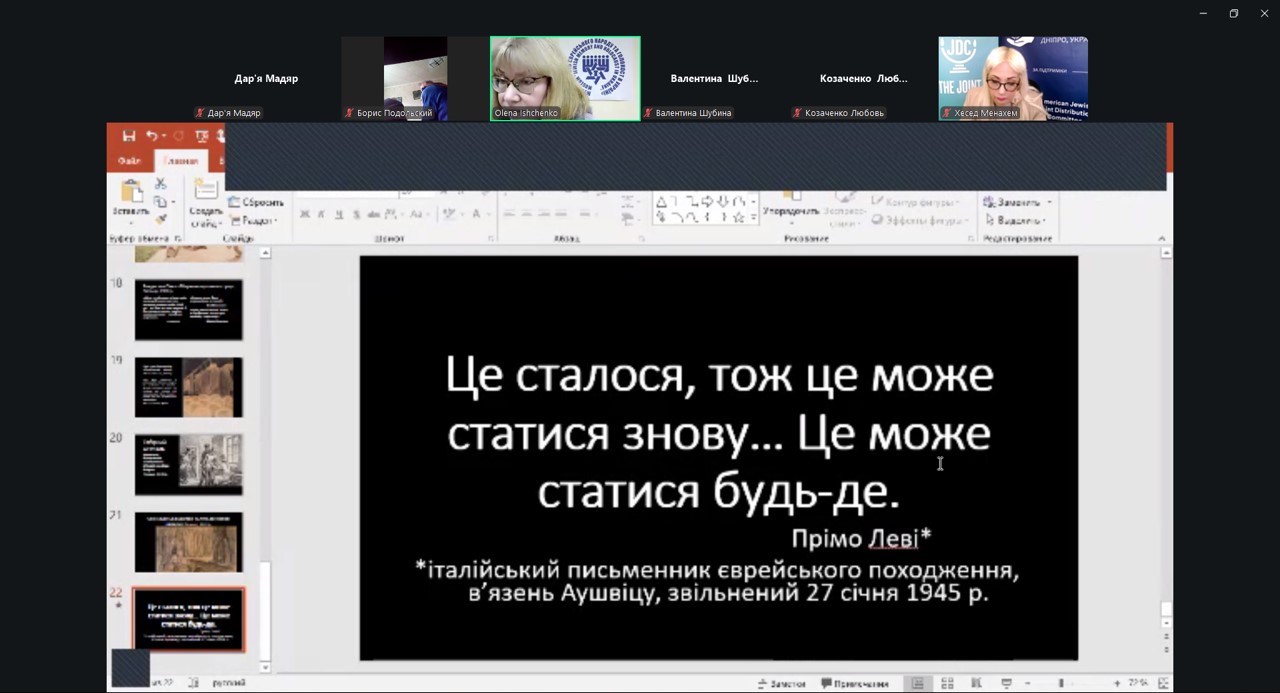1280x693 pixels.
Task: Click the Сбросить reset button
Action: 256,202
